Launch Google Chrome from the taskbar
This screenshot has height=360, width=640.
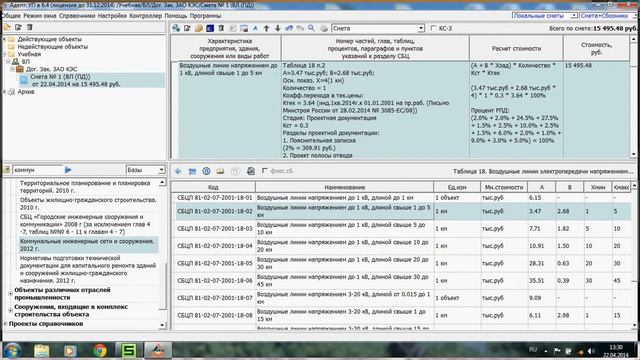pyautogui.click(x=100, y=351)
